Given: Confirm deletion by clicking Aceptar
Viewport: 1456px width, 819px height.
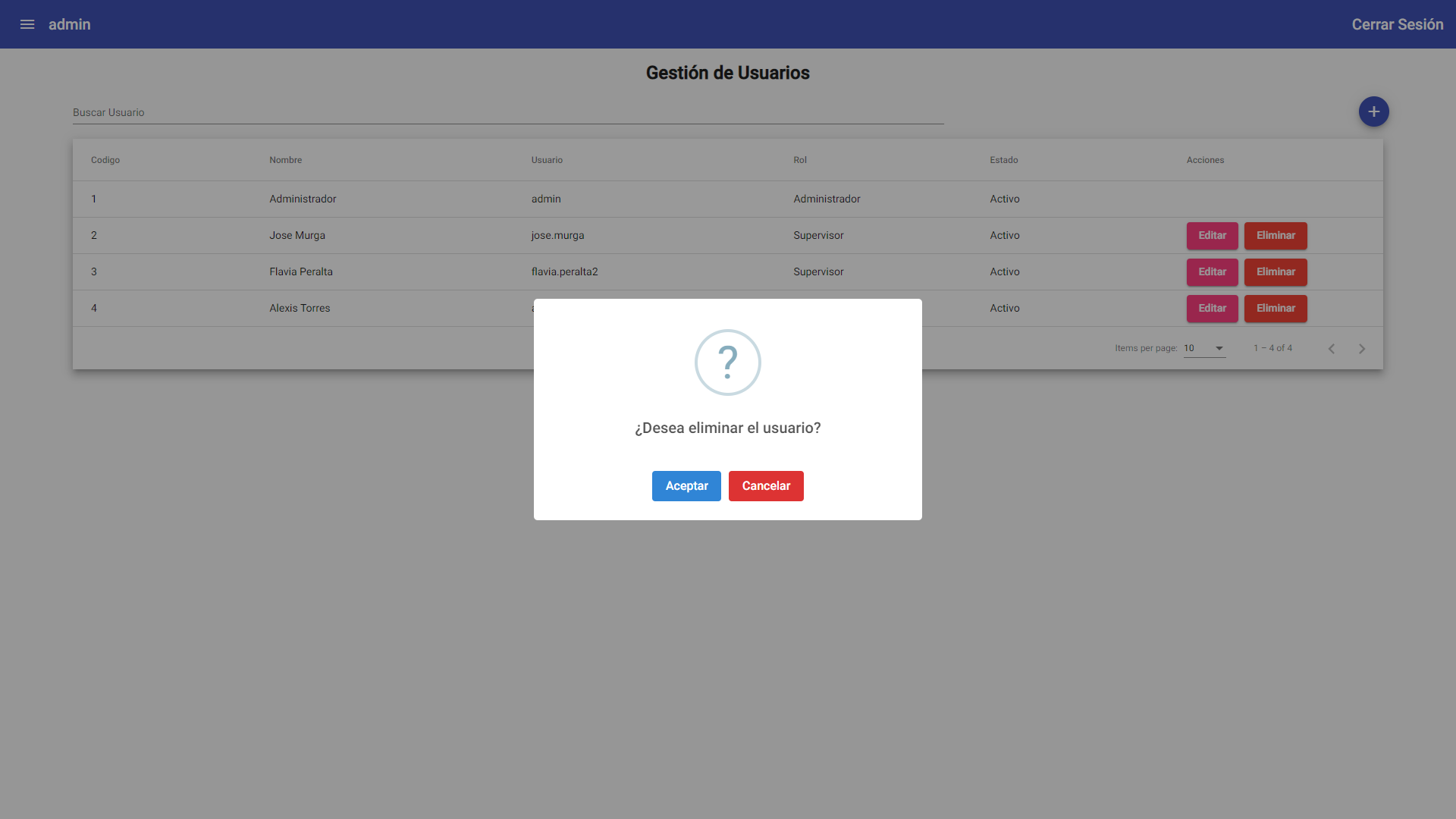Looking at the screenshot, I should pos(686,485).
